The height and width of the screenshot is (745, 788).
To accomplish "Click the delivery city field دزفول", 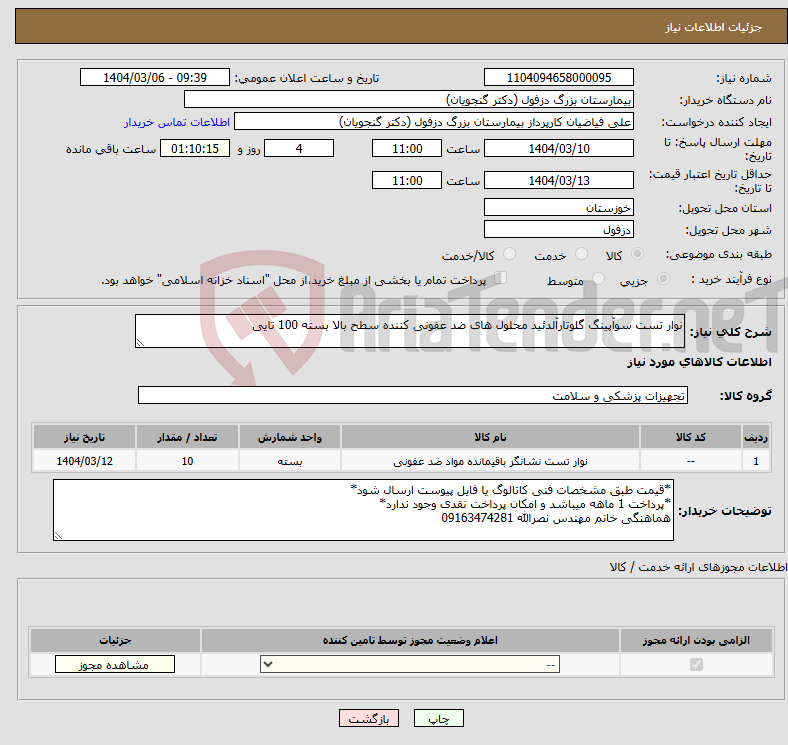I will (559, 230).
